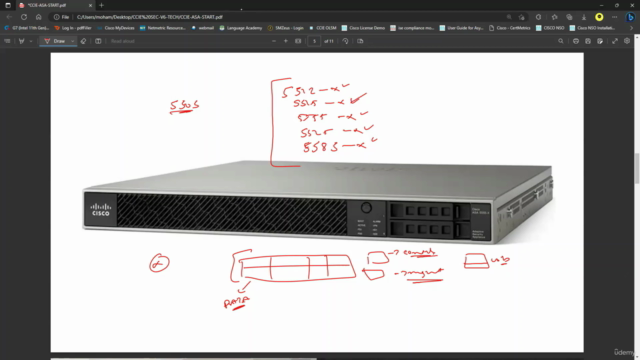Open the G7 (Intel 11th Gen) bookmark
This screenshot has width=640, height=360.
tap(27, 28)
